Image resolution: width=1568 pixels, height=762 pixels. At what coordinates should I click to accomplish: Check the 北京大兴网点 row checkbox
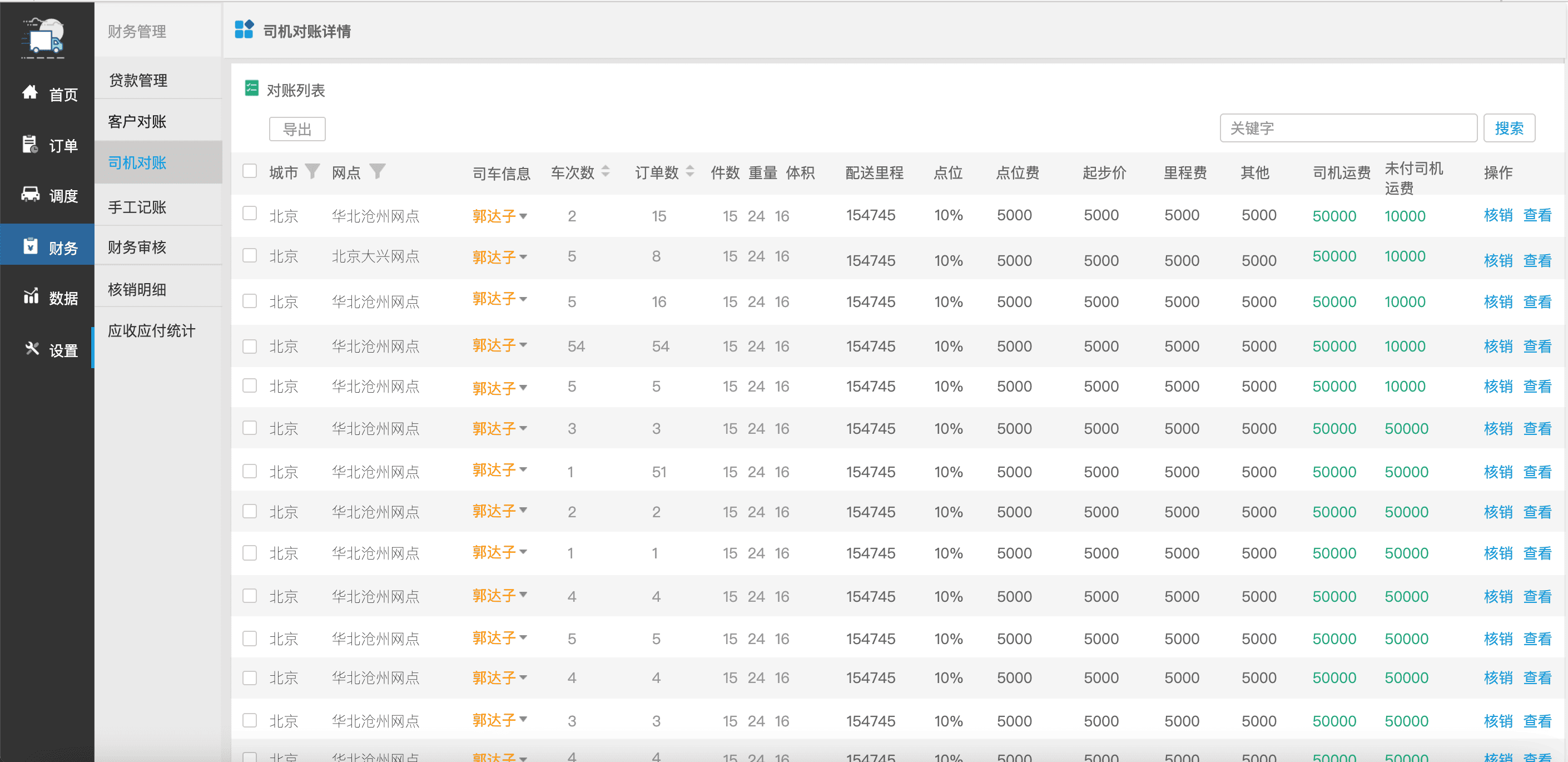point(250,256)
